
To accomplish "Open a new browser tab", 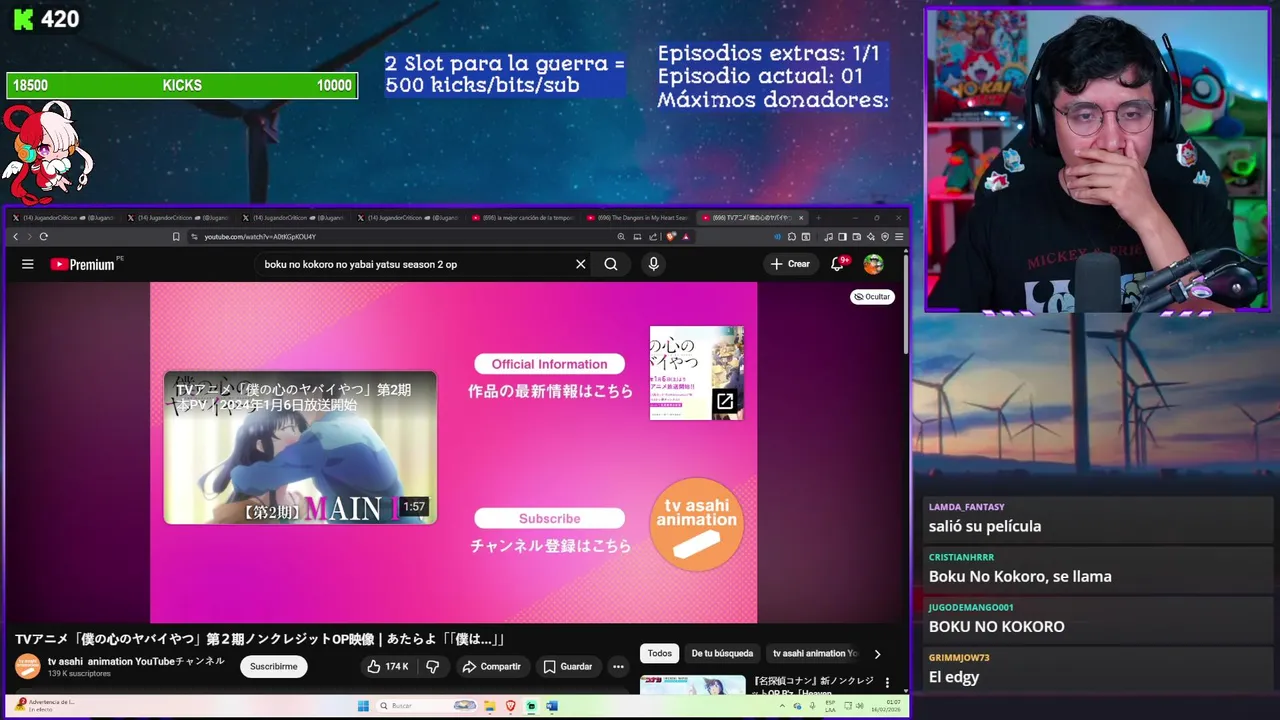I will [x=818, y=217].
